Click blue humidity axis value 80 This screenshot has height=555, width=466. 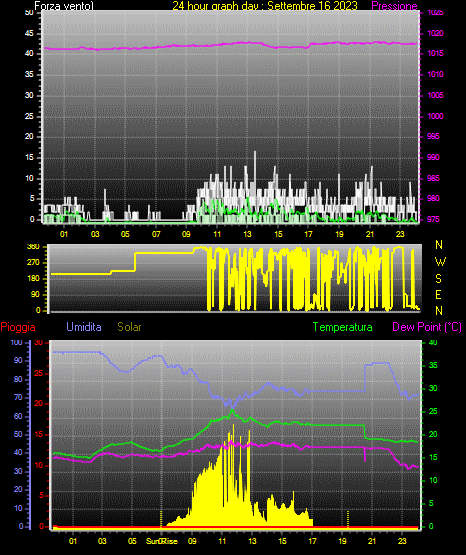click(x=18, y=379)
